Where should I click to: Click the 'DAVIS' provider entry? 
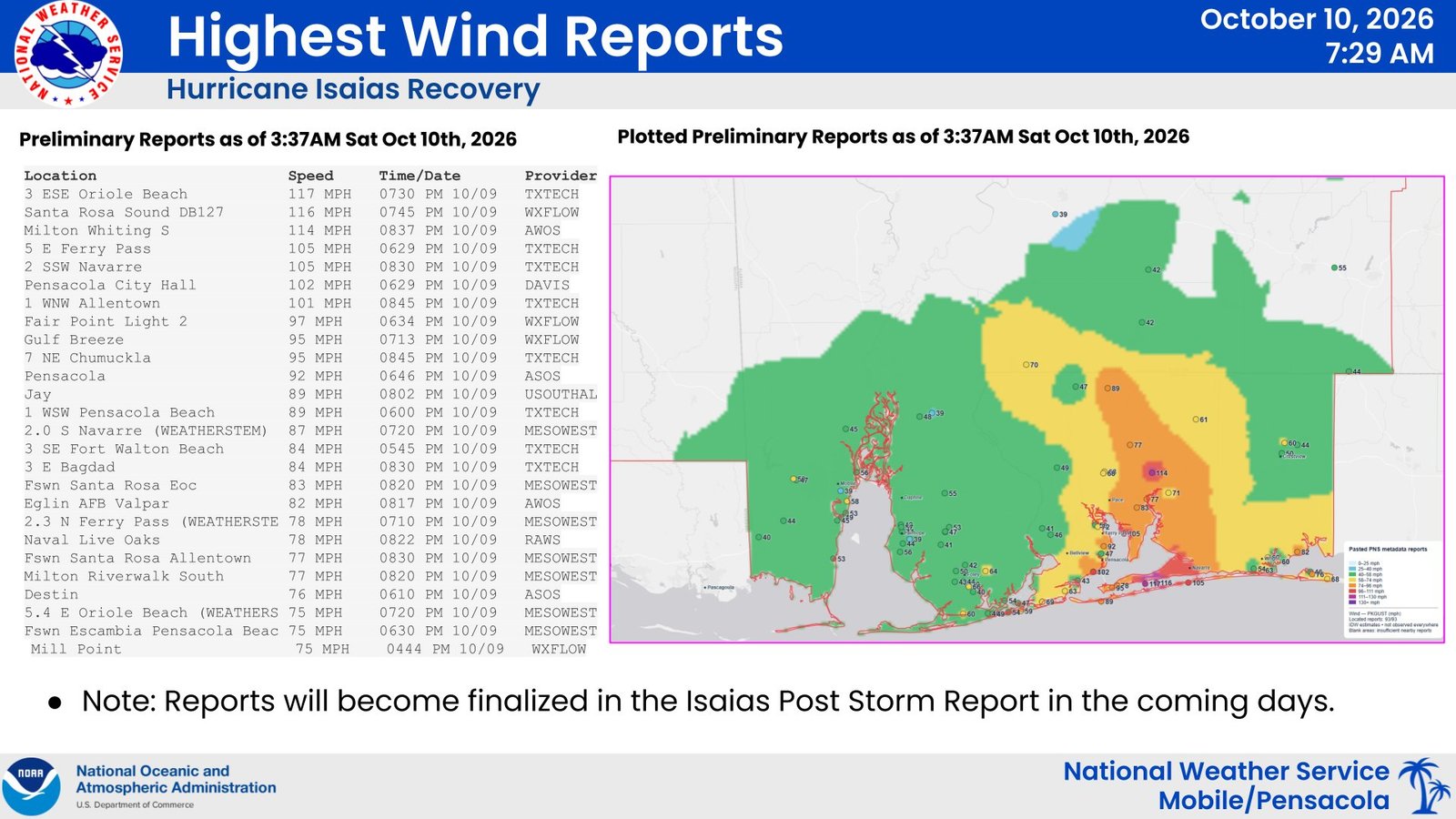pos(547,285)
